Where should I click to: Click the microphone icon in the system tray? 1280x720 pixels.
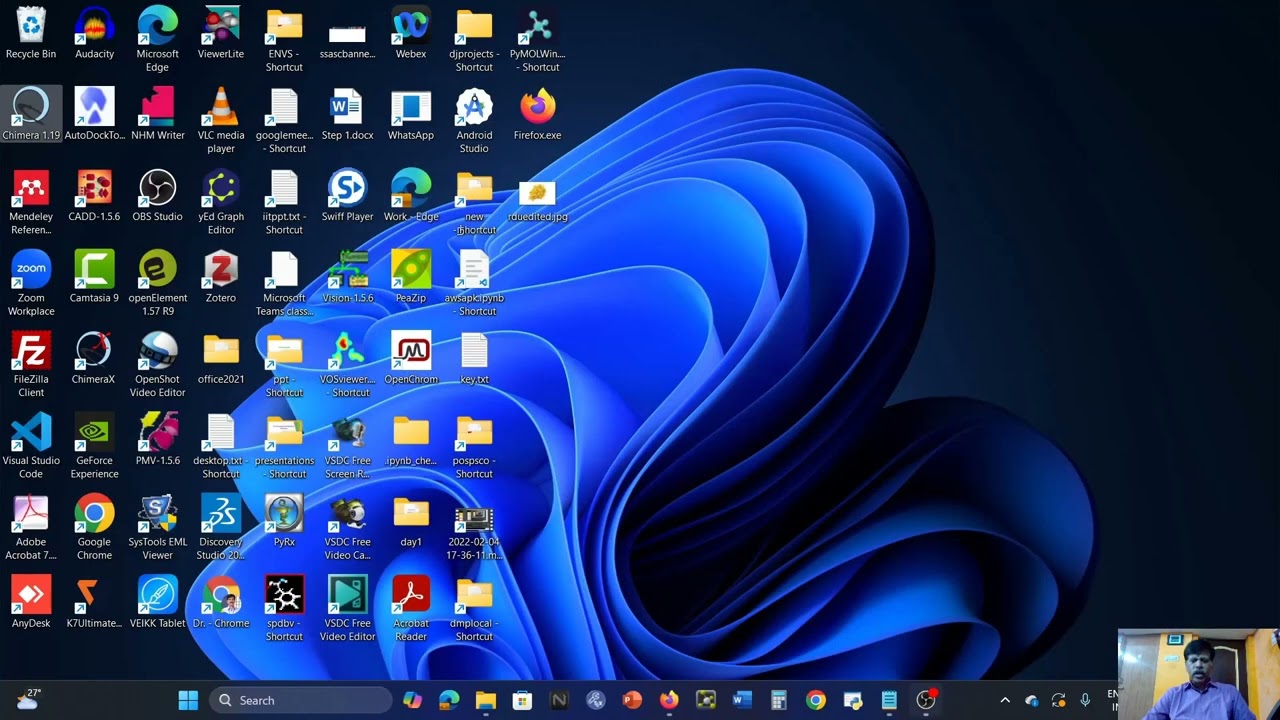click(1085, 700)
